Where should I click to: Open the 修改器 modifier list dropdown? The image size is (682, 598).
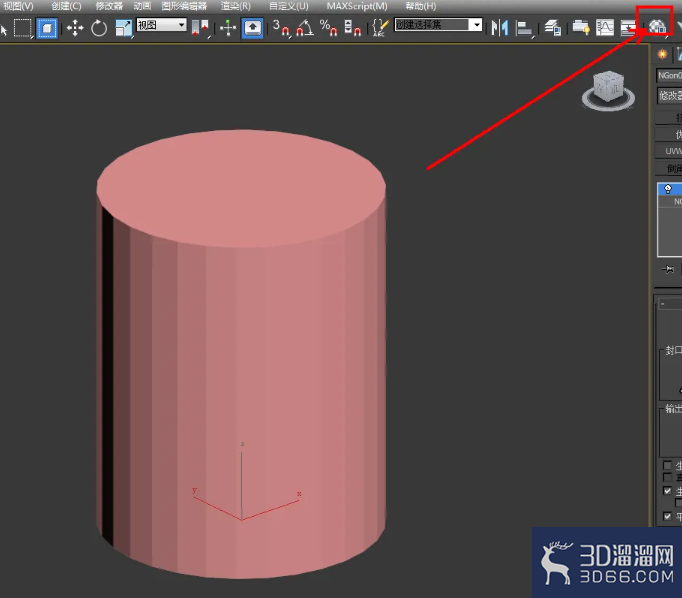pyautogui.click(x=670, y=95)
